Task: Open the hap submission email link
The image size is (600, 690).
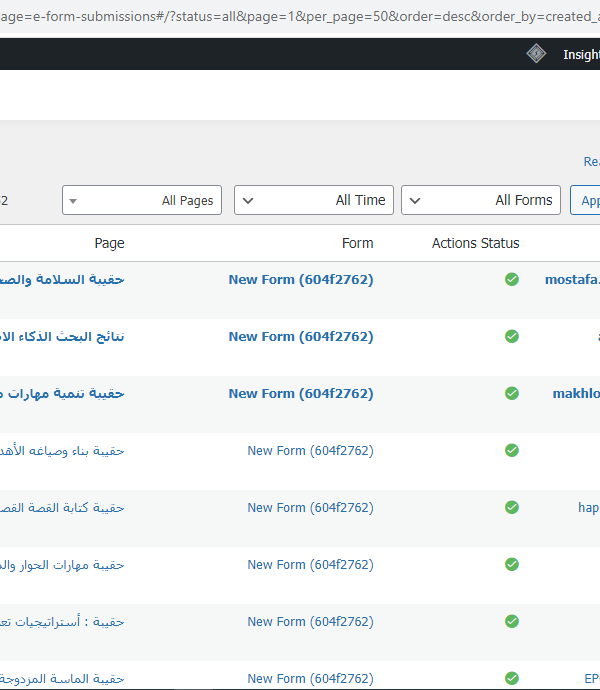Action: click(589, 507)
